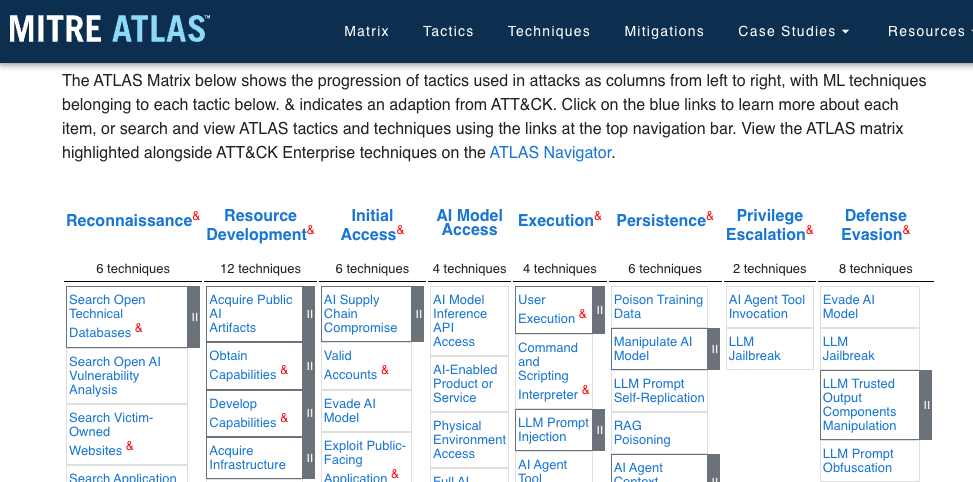Screen dimensions: 973x482
Task: Click the MITRE ATLAS logo
Action: point(109,29)
